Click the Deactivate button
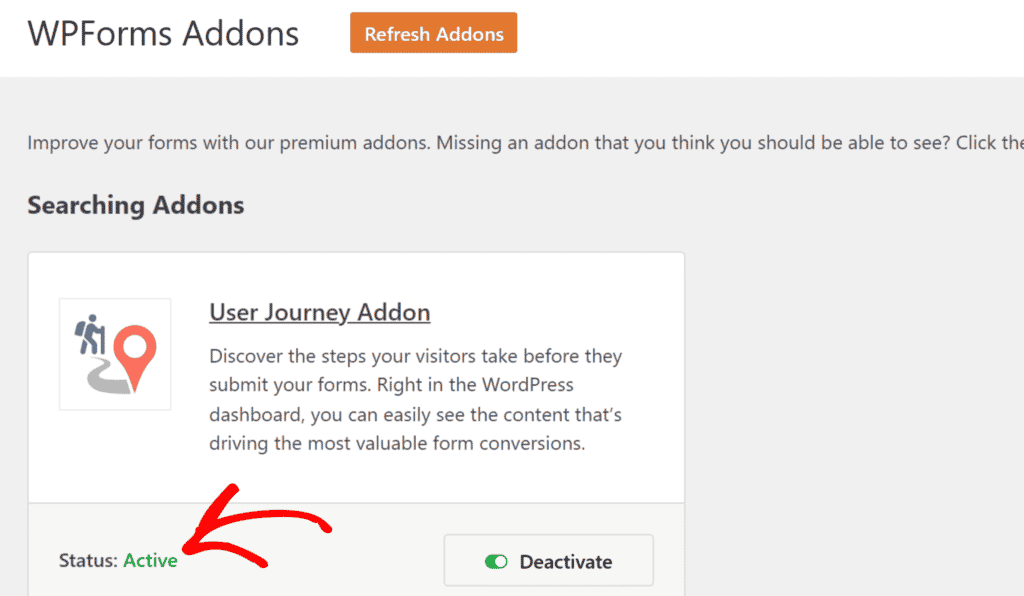The width and height of the screenshot is (1024, 596). 548,561
